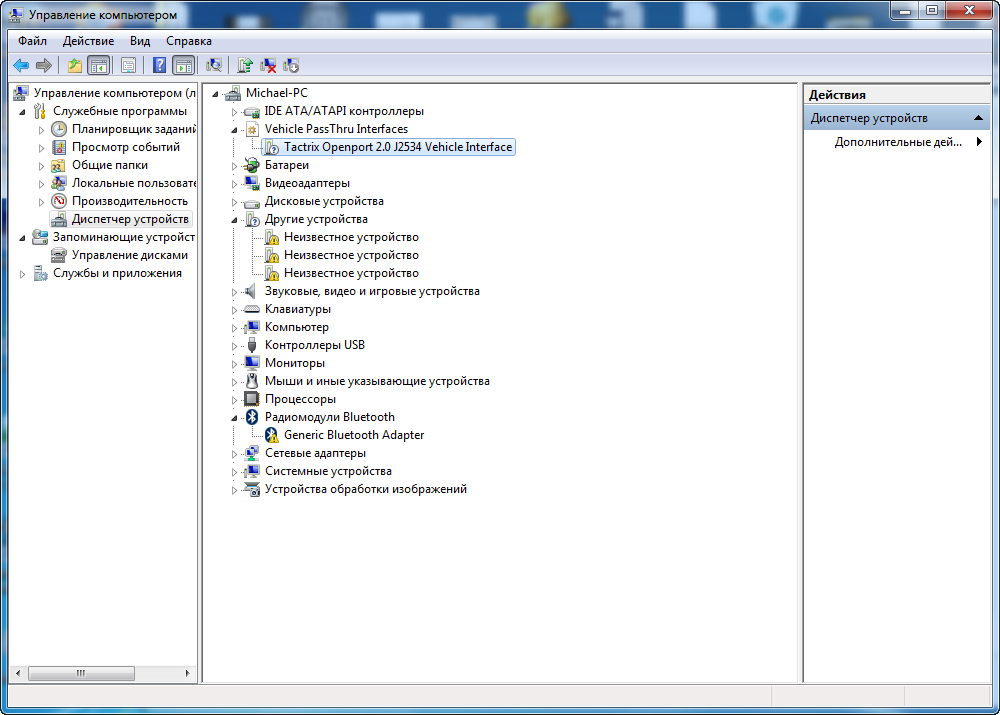Click the blue Help question mark icon
Screen dimensions: 1000x715
[x=159, y=66]
